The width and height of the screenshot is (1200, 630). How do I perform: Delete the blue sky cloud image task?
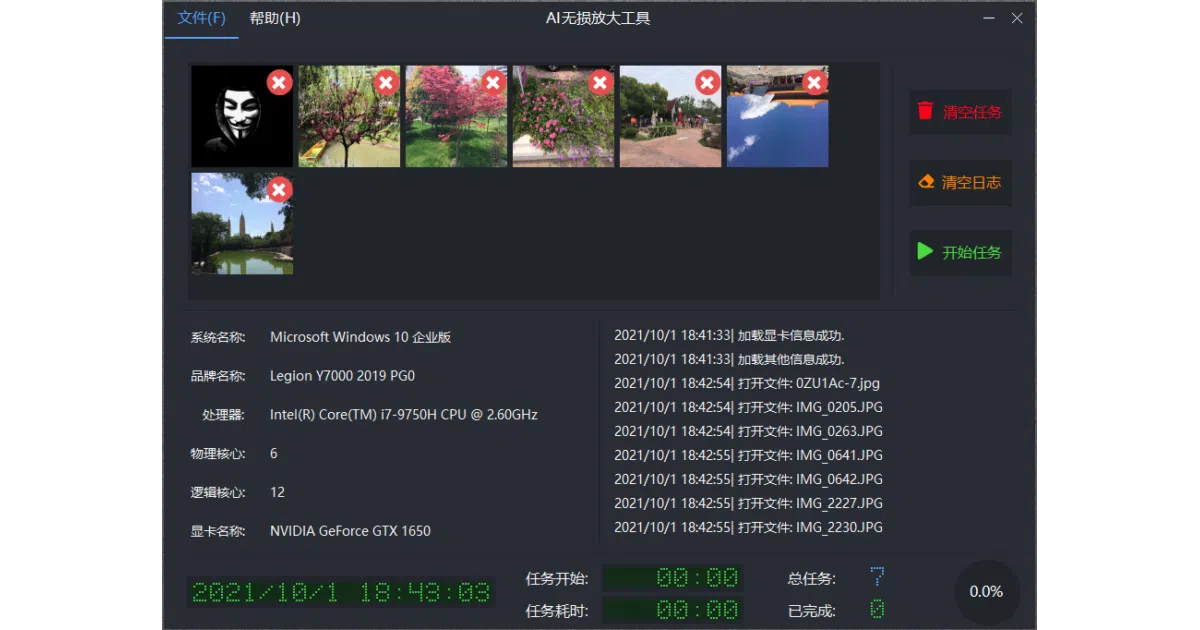click(815, 82)
